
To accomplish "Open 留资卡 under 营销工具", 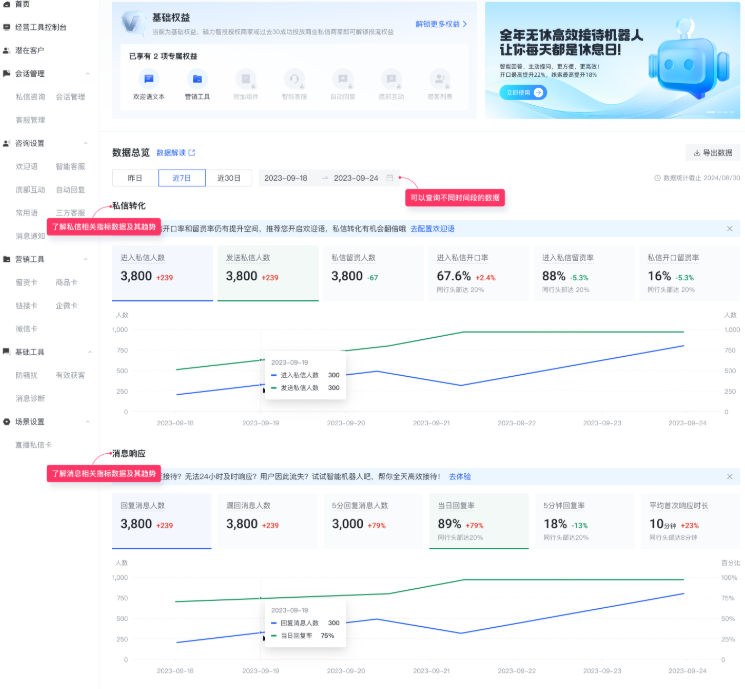I will coord(27,282).
